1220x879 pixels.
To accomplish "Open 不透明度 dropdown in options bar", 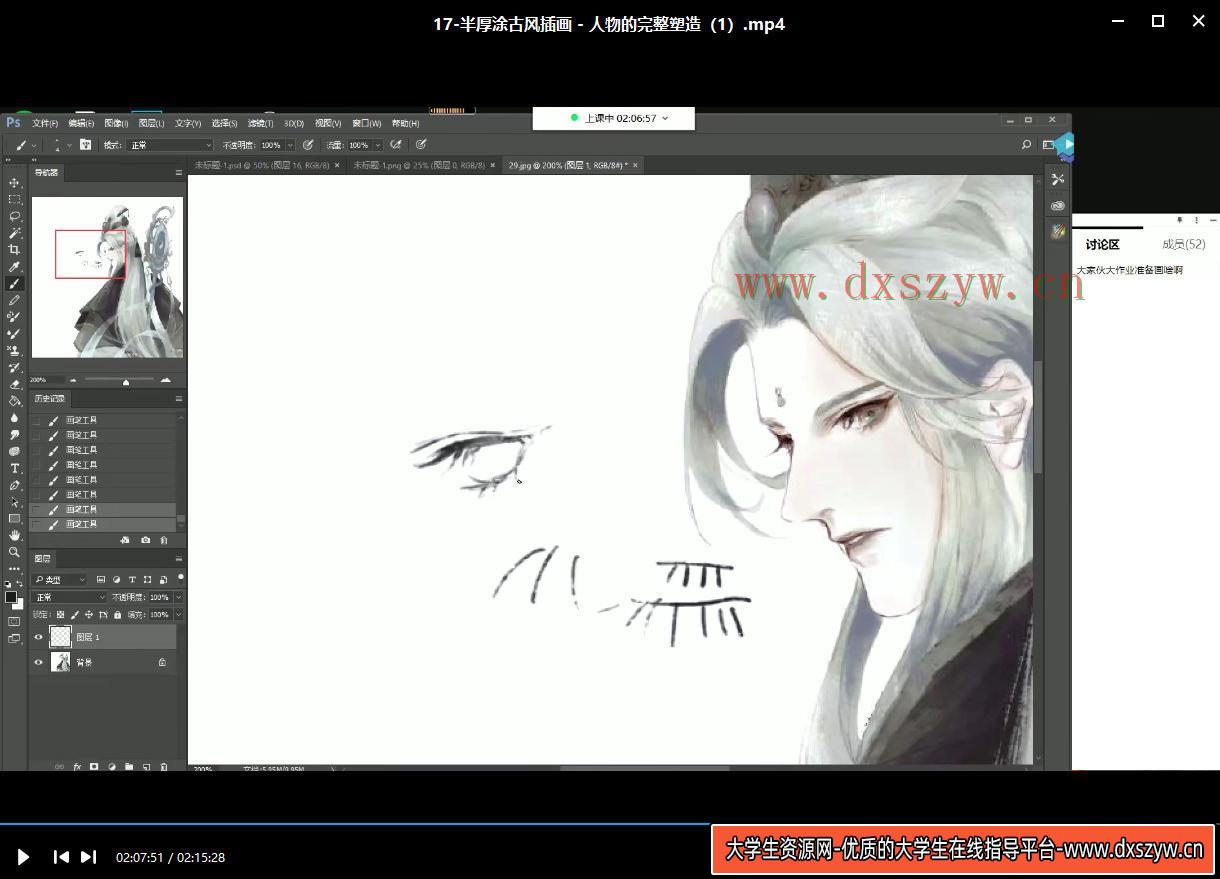I will coord(290,145).
